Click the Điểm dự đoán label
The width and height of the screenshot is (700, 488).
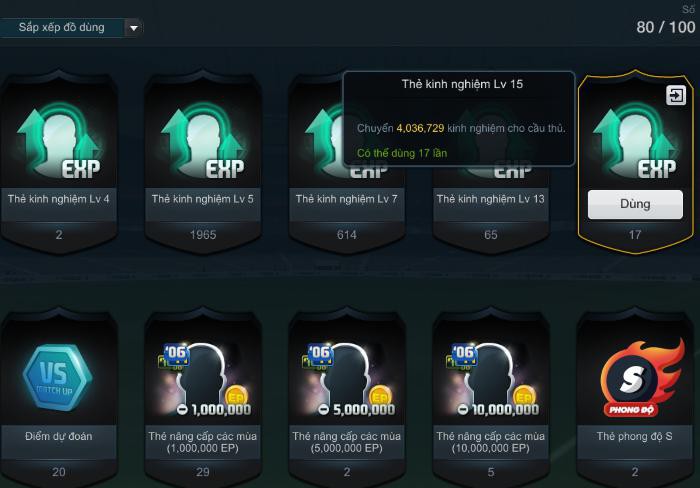click(x=58, y=436)
